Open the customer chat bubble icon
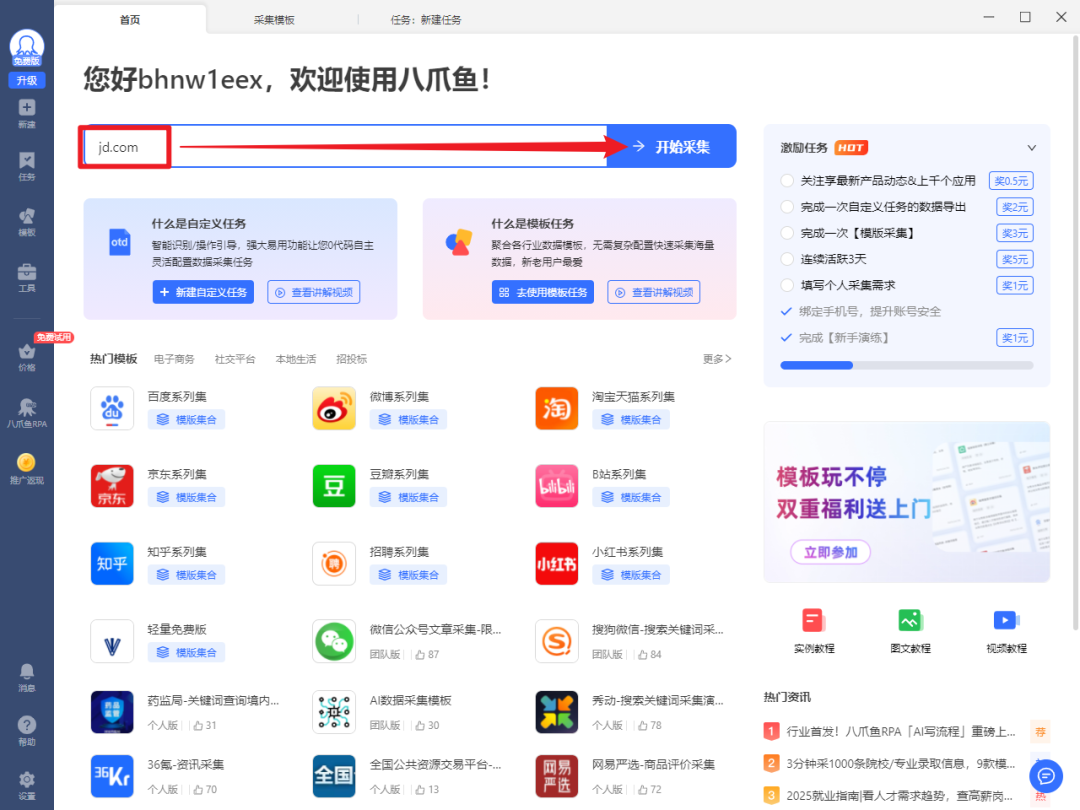The image size is (1080, 810). click(1046, 775)
